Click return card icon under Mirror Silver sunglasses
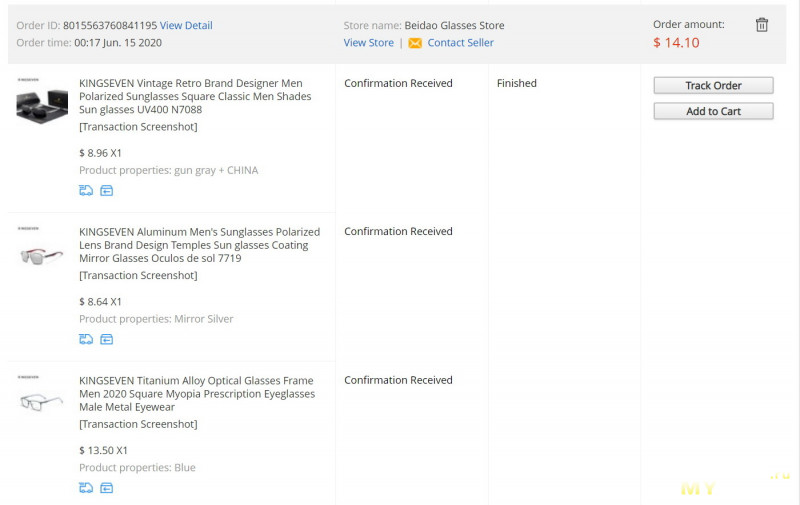The width and height of the screenshot is (800, 505). [107, 339]
